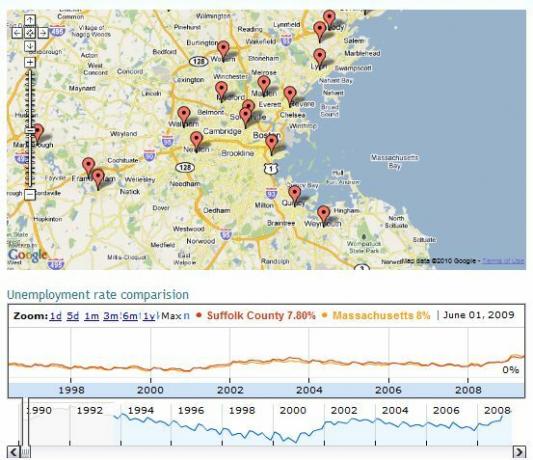Screen dimensions: 533x460
Task: Set chart zoom to Max
Action: 171,316
